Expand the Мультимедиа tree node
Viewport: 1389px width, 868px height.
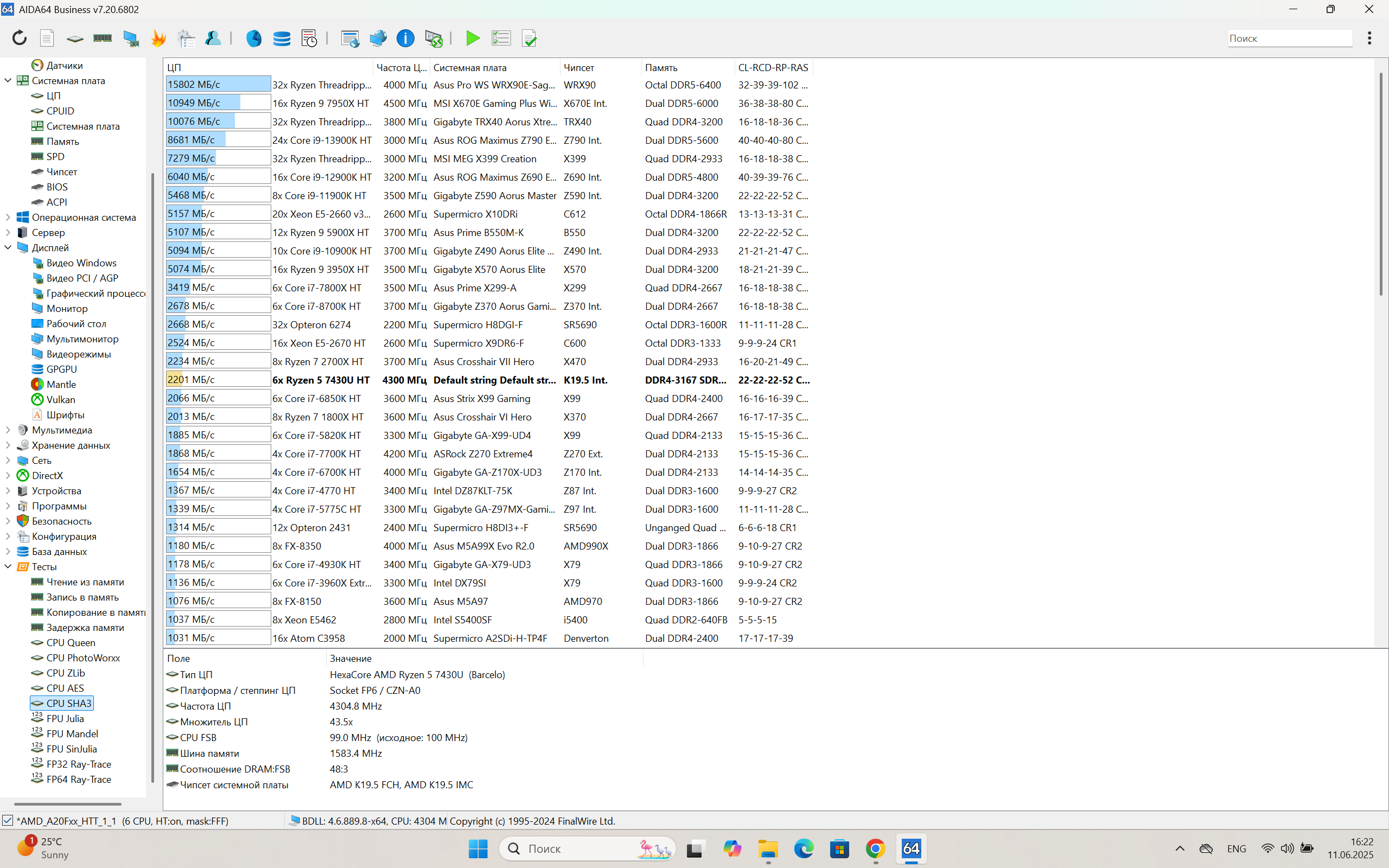[8, 430]
